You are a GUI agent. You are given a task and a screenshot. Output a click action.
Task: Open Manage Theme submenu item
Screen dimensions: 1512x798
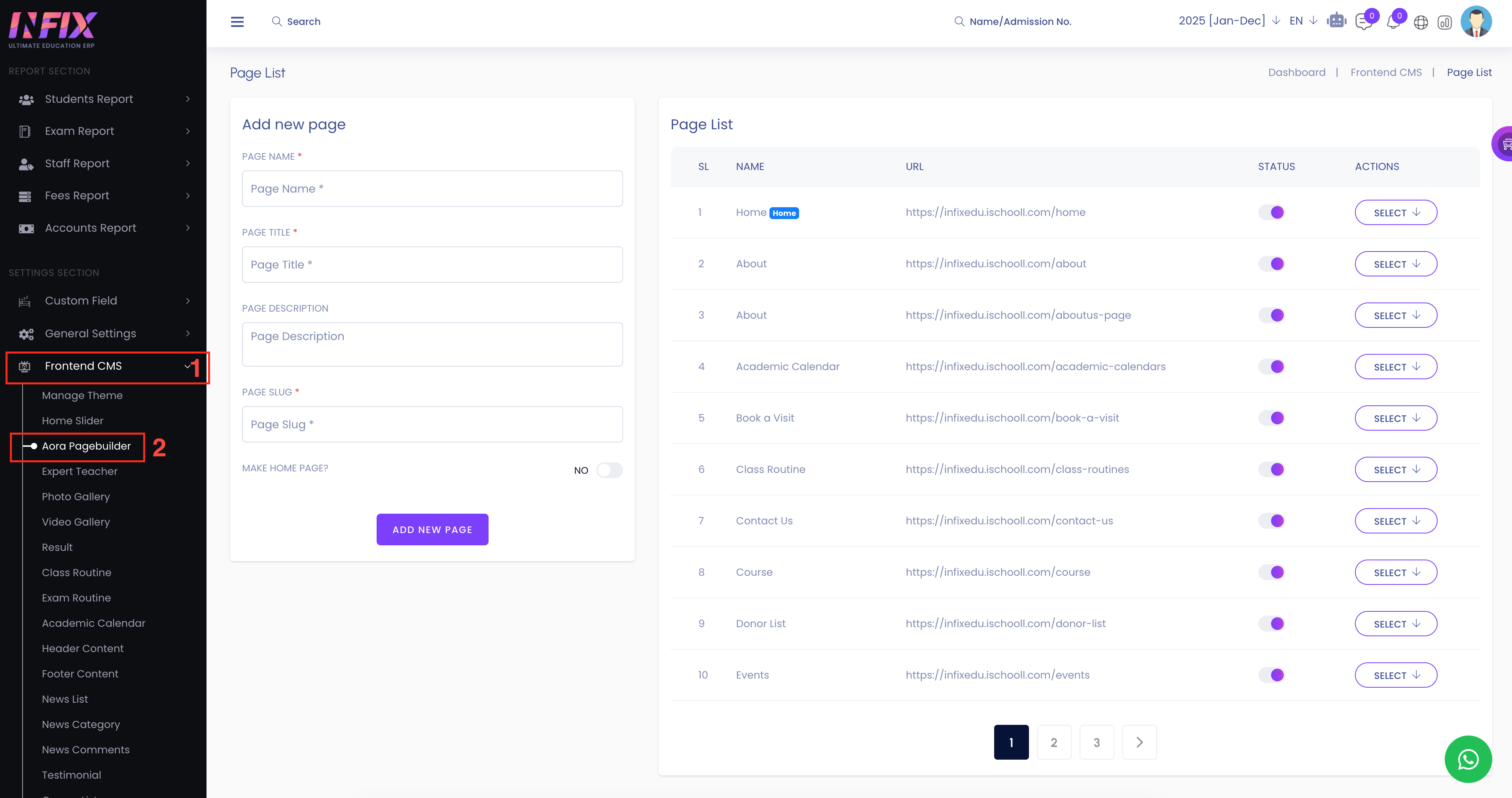pos(82,395)
